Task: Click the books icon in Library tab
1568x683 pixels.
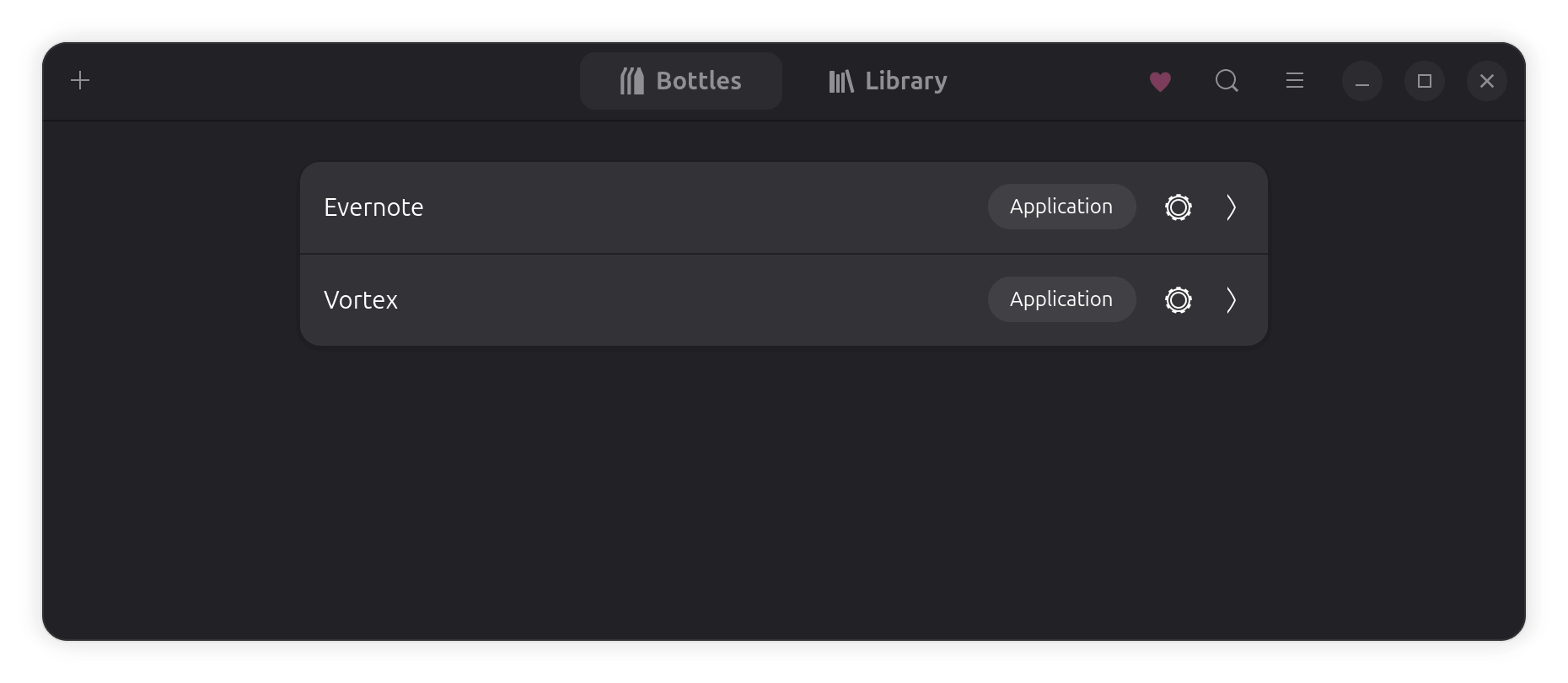Action: 841,81
